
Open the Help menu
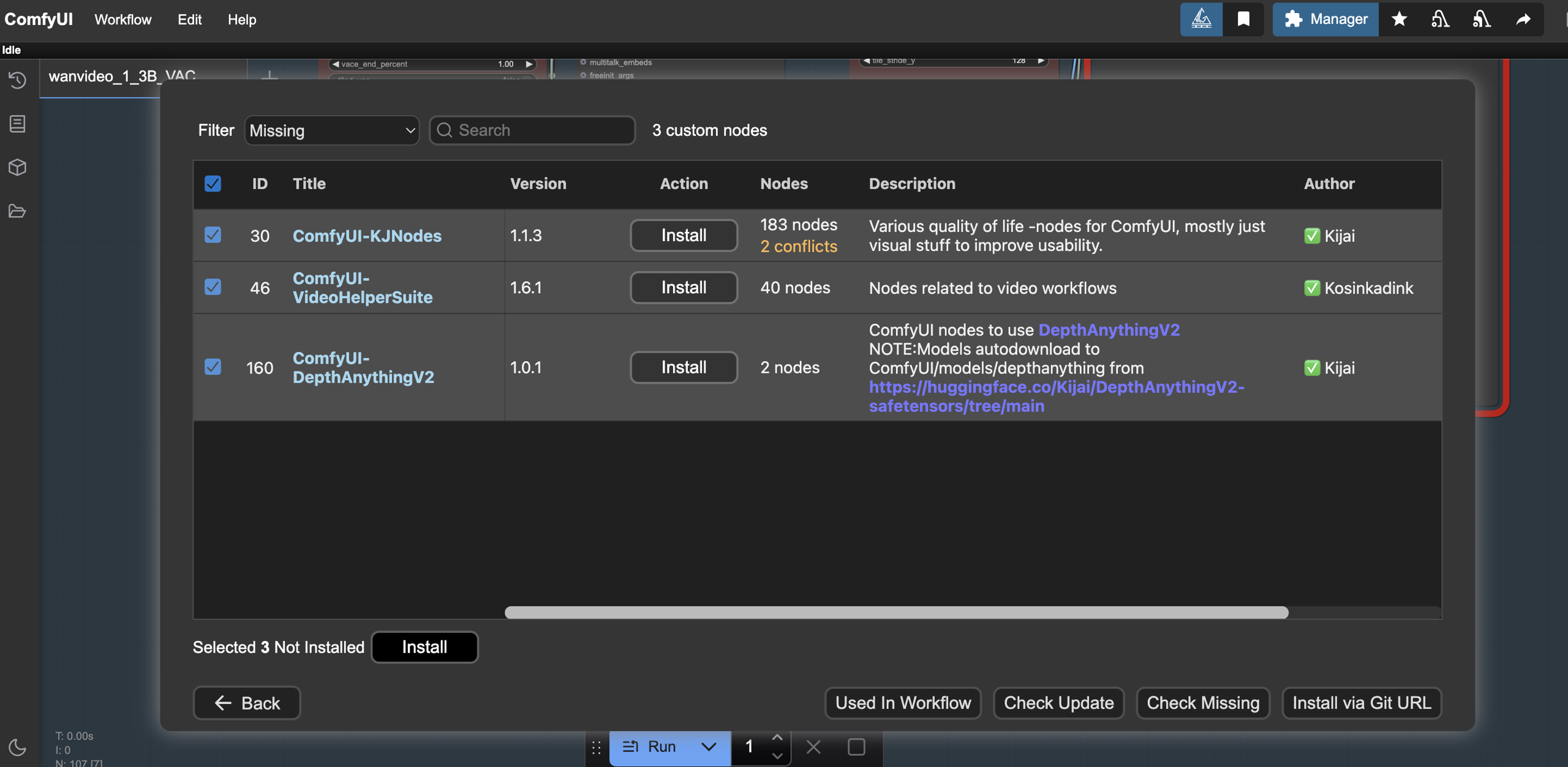pos(242,20)
